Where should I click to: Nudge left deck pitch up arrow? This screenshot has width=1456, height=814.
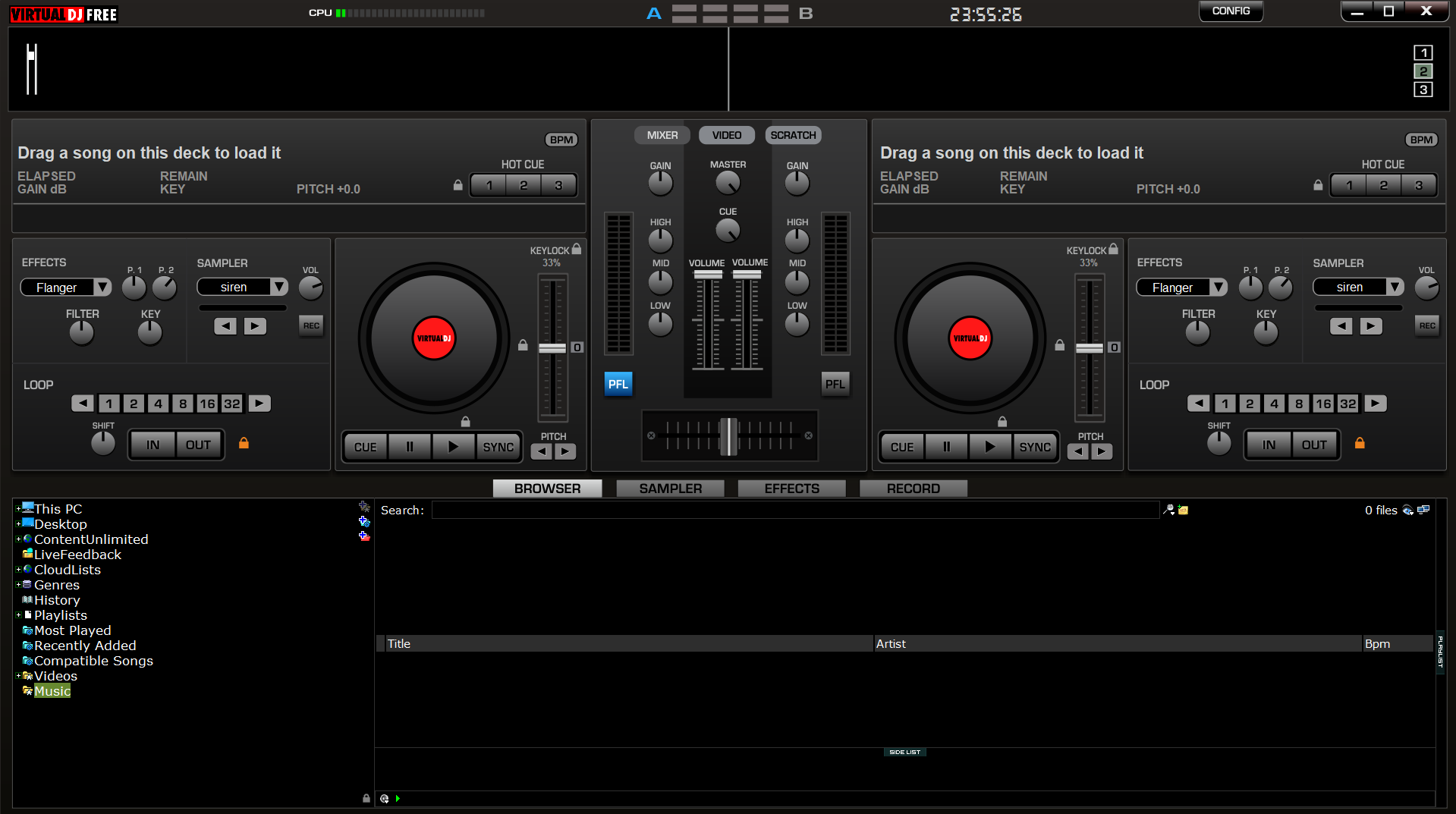pos(565,451)
